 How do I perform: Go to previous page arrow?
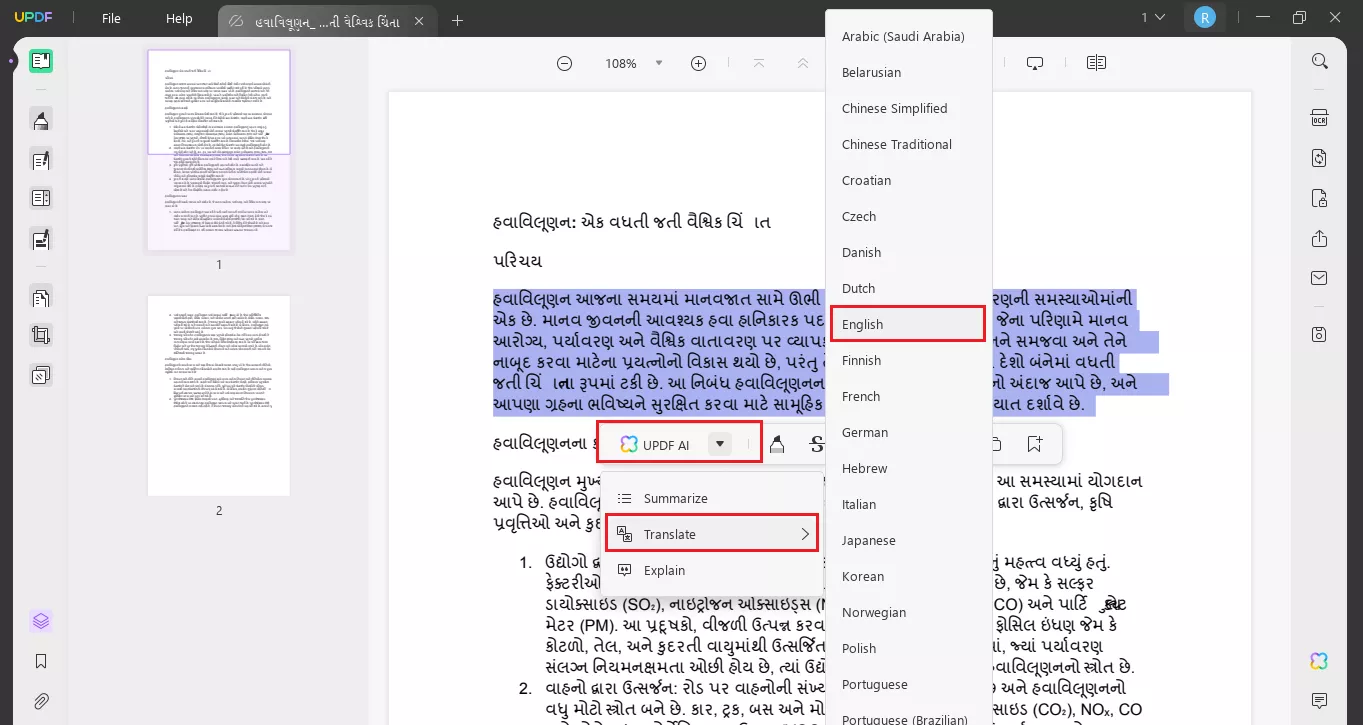coord(803,63)
